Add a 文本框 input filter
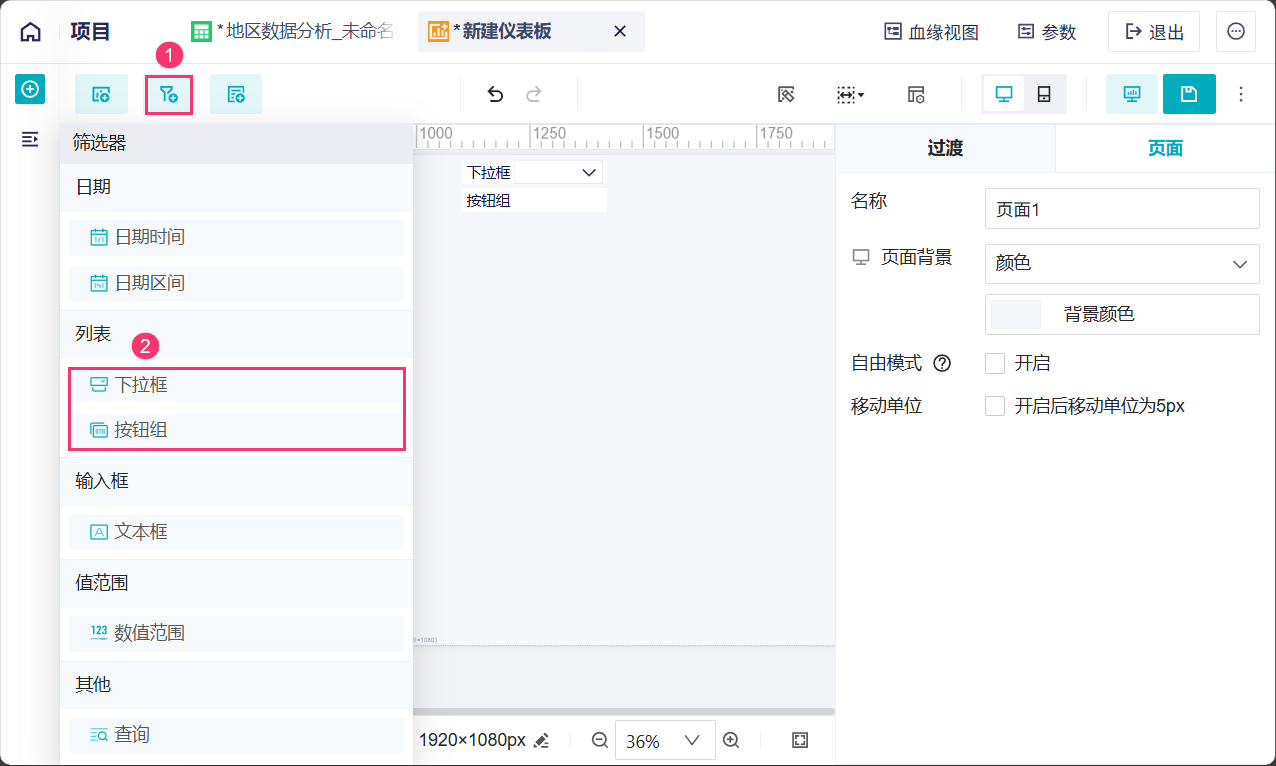 (236, 532)
